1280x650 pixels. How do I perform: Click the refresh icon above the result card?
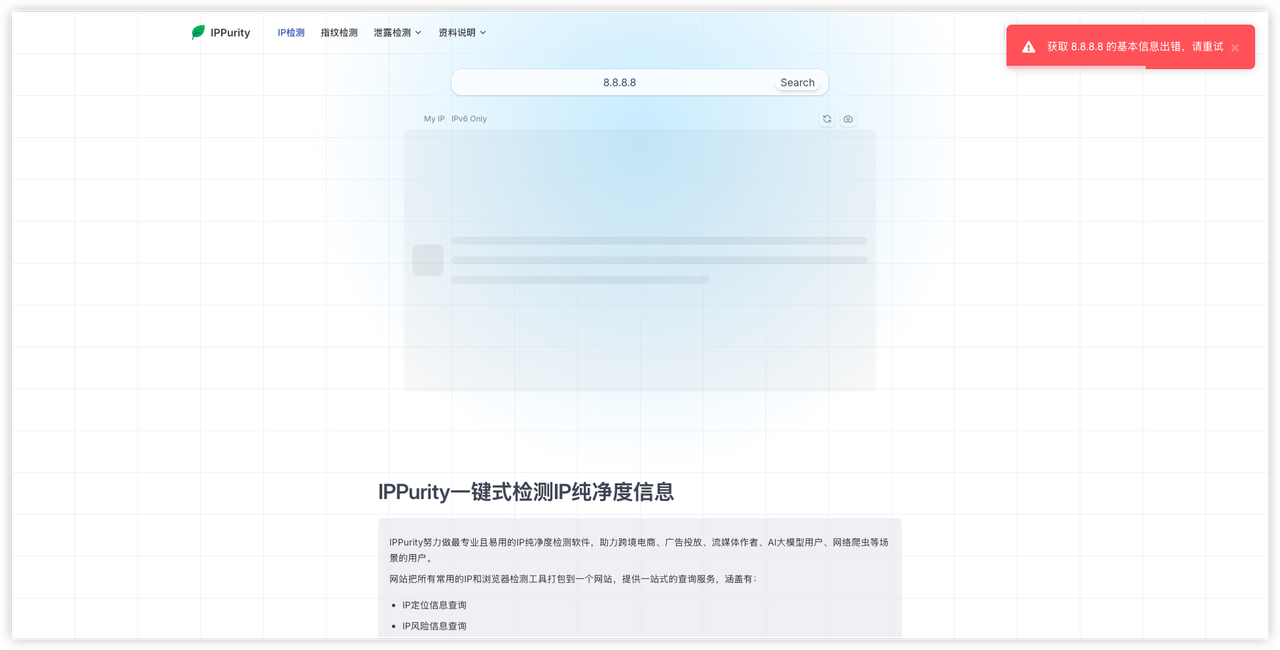coord(827,119)
